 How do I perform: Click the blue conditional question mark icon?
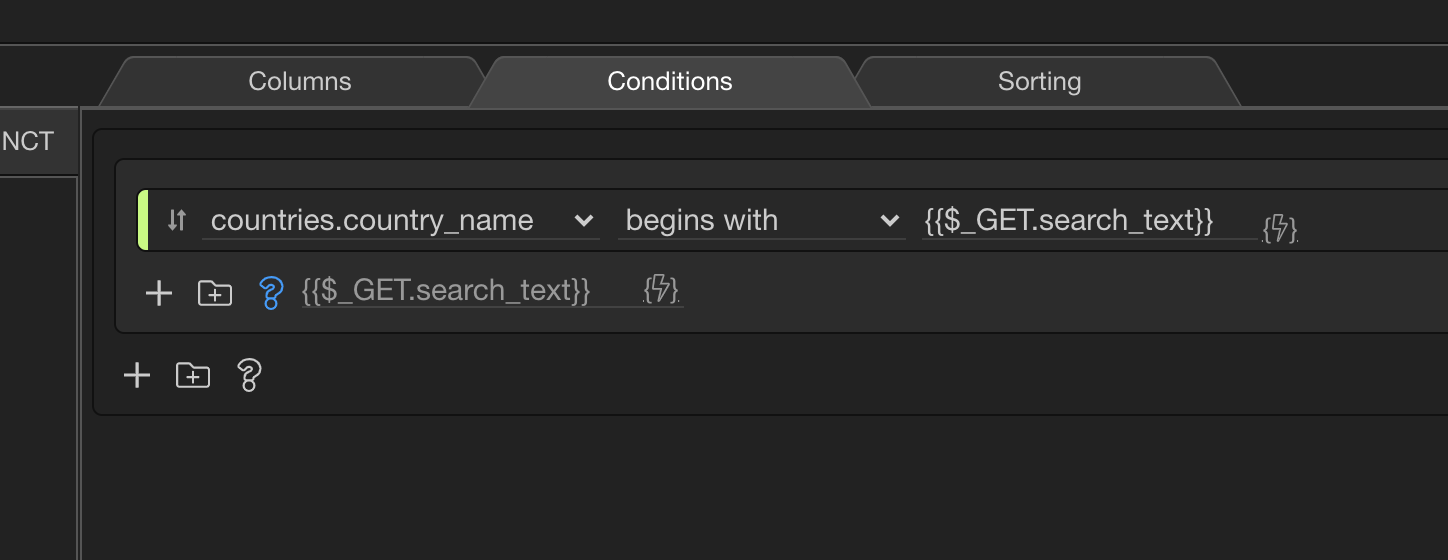[x=271, y=293]
